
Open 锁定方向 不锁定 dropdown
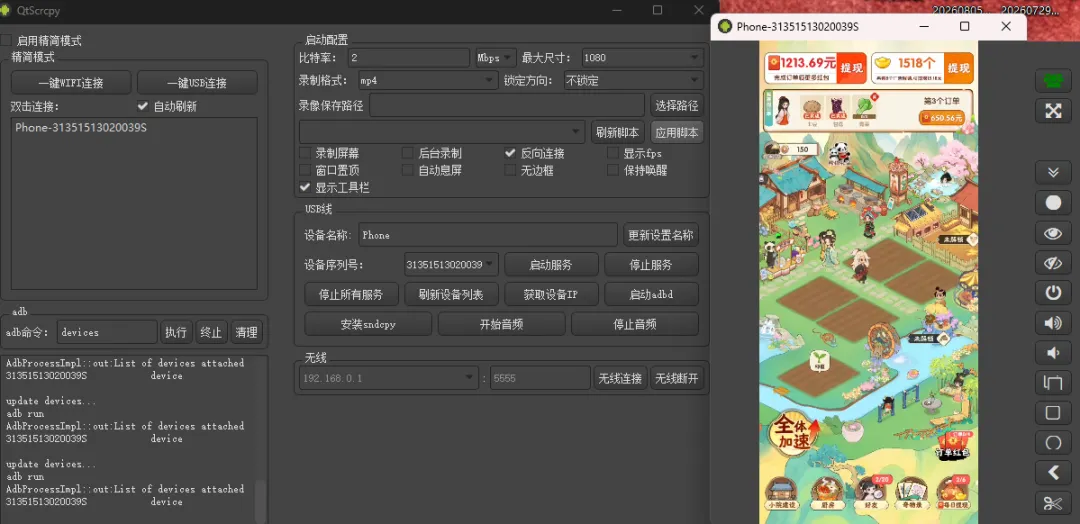[634, 81]
